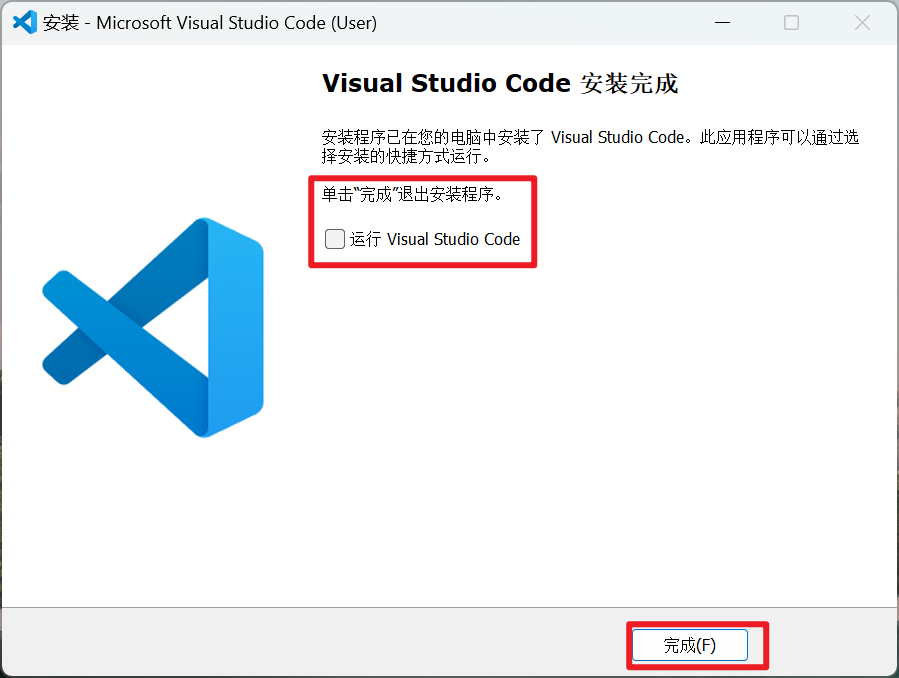Click the window title 安装 - Microsoft Visual Studio Code (User)

tap(210, 23)
